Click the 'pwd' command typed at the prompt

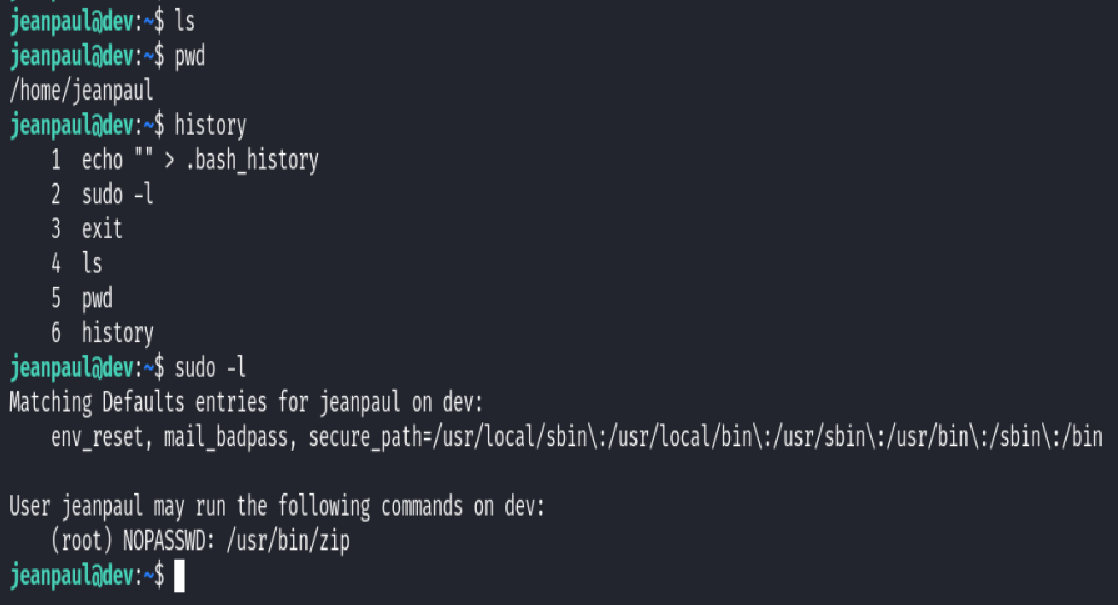pyautogui.click(x=190, y=57)
